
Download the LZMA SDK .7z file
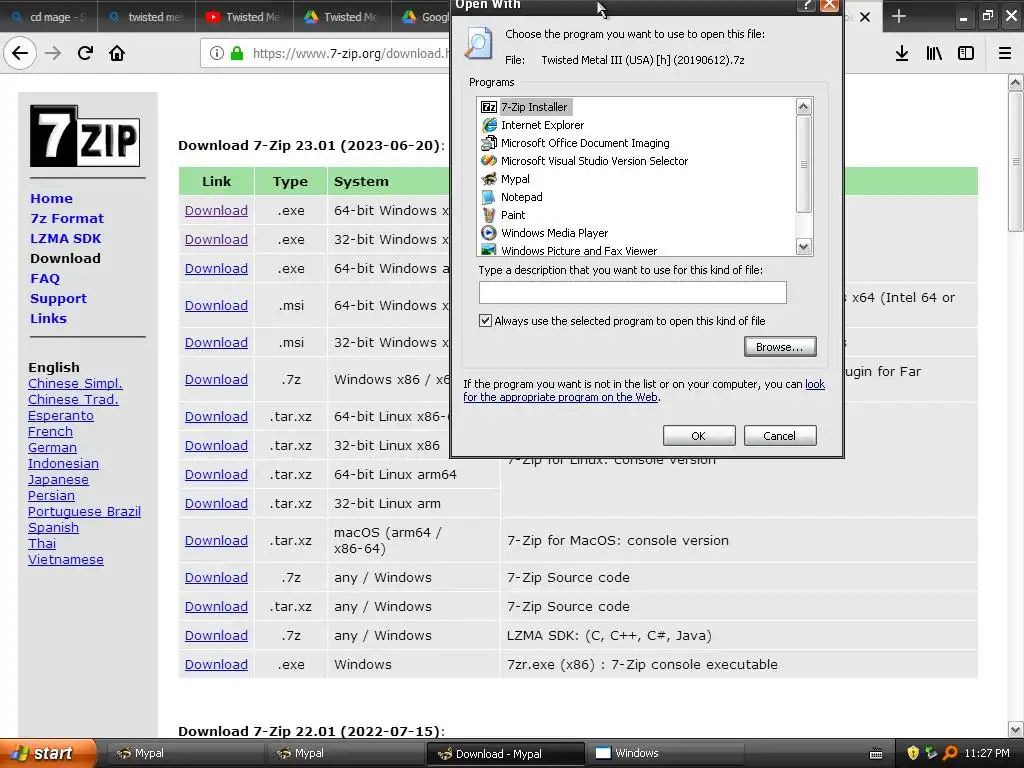216,635
